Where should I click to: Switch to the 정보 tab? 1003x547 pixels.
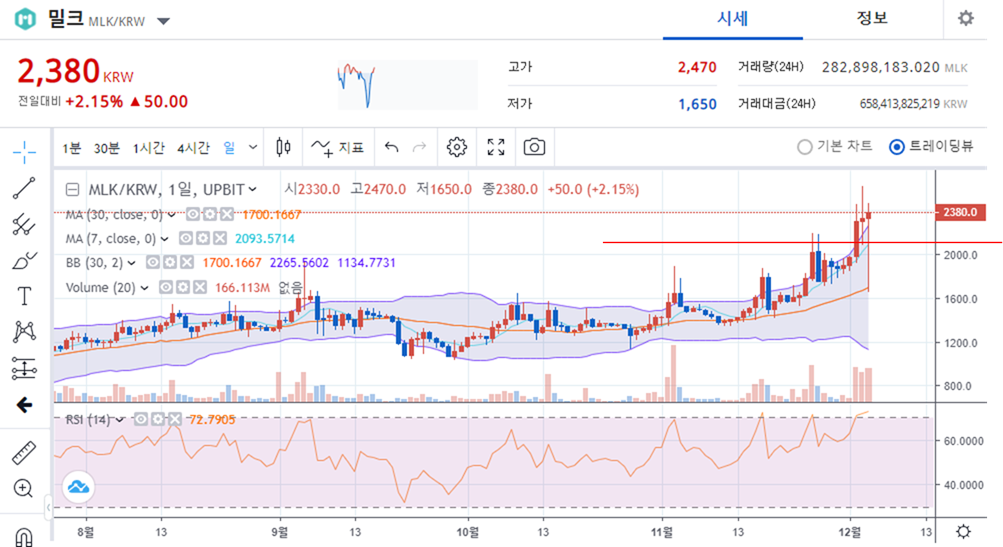(x=872, y=19)
